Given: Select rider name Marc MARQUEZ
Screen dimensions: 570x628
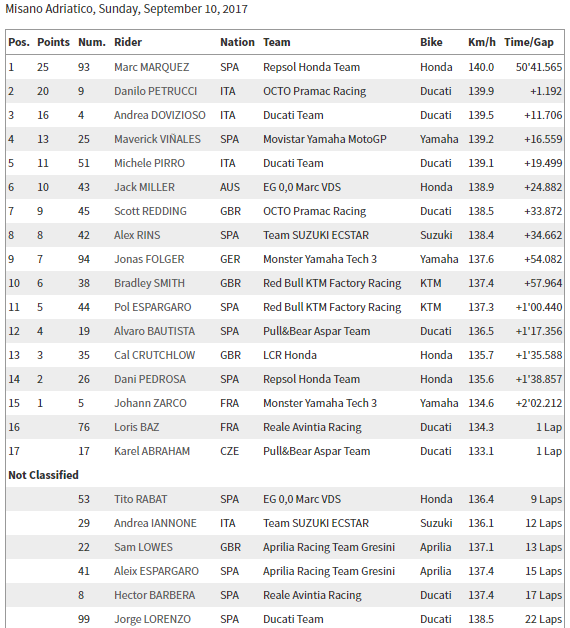Looking at the screenshot, I should coord(151,67).
